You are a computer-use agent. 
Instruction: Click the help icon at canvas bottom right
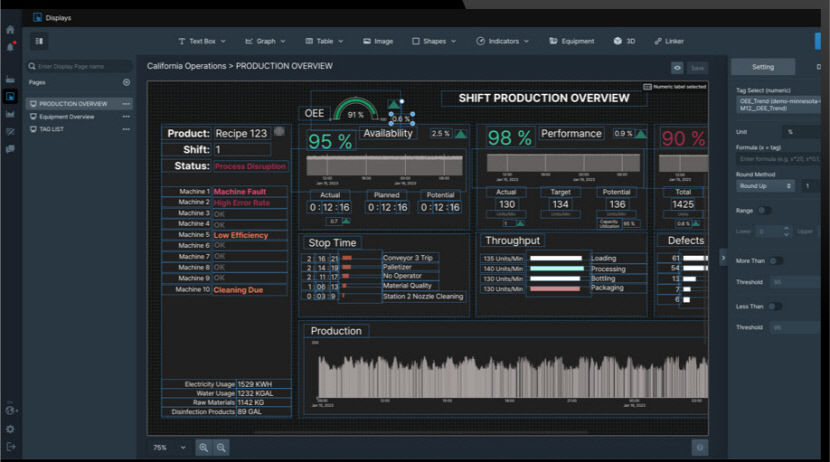(700, 448)
